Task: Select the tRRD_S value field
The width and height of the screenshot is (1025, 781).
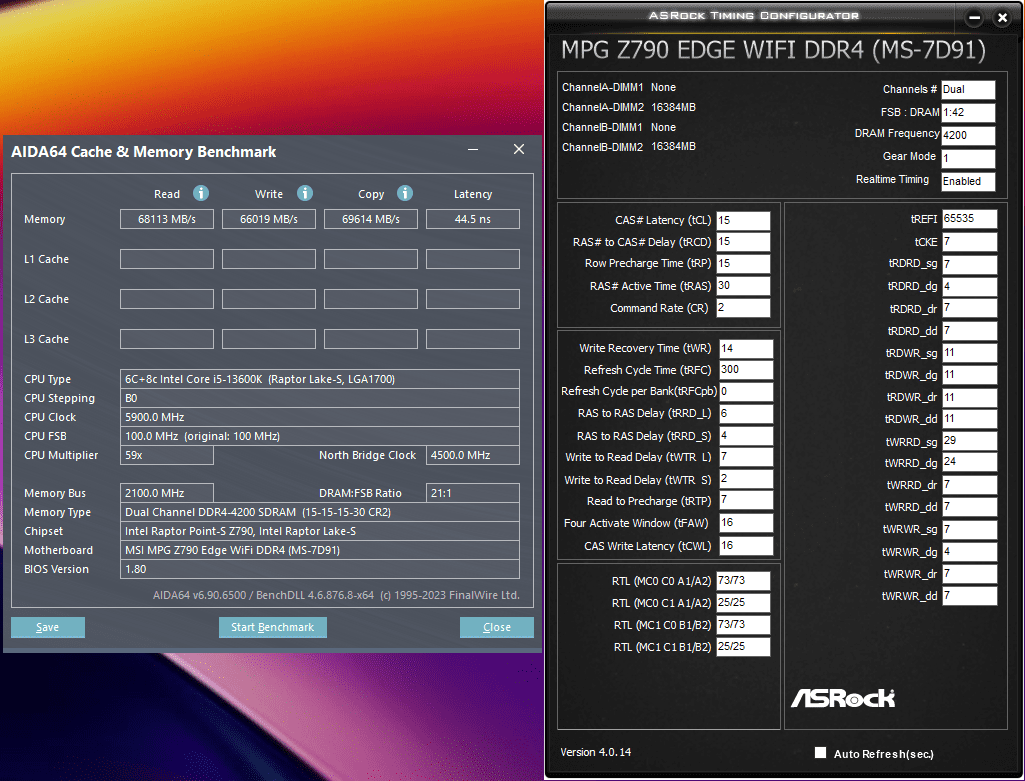Action: pos(746,436)
